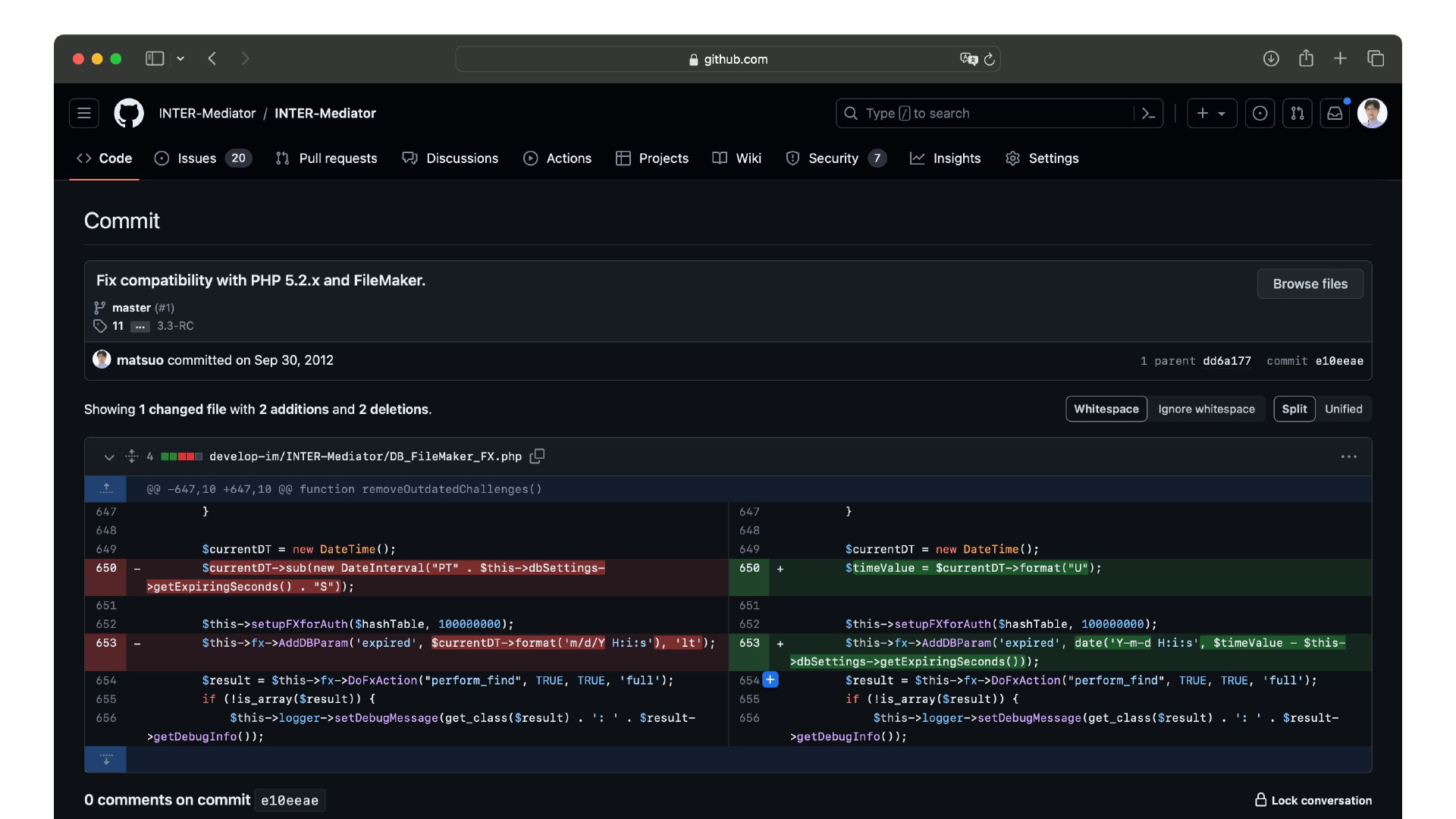Viewport: 1456px width, 819px height.
Task: Select Ignore whitespace option
Action: click(x=1207, y=409)
